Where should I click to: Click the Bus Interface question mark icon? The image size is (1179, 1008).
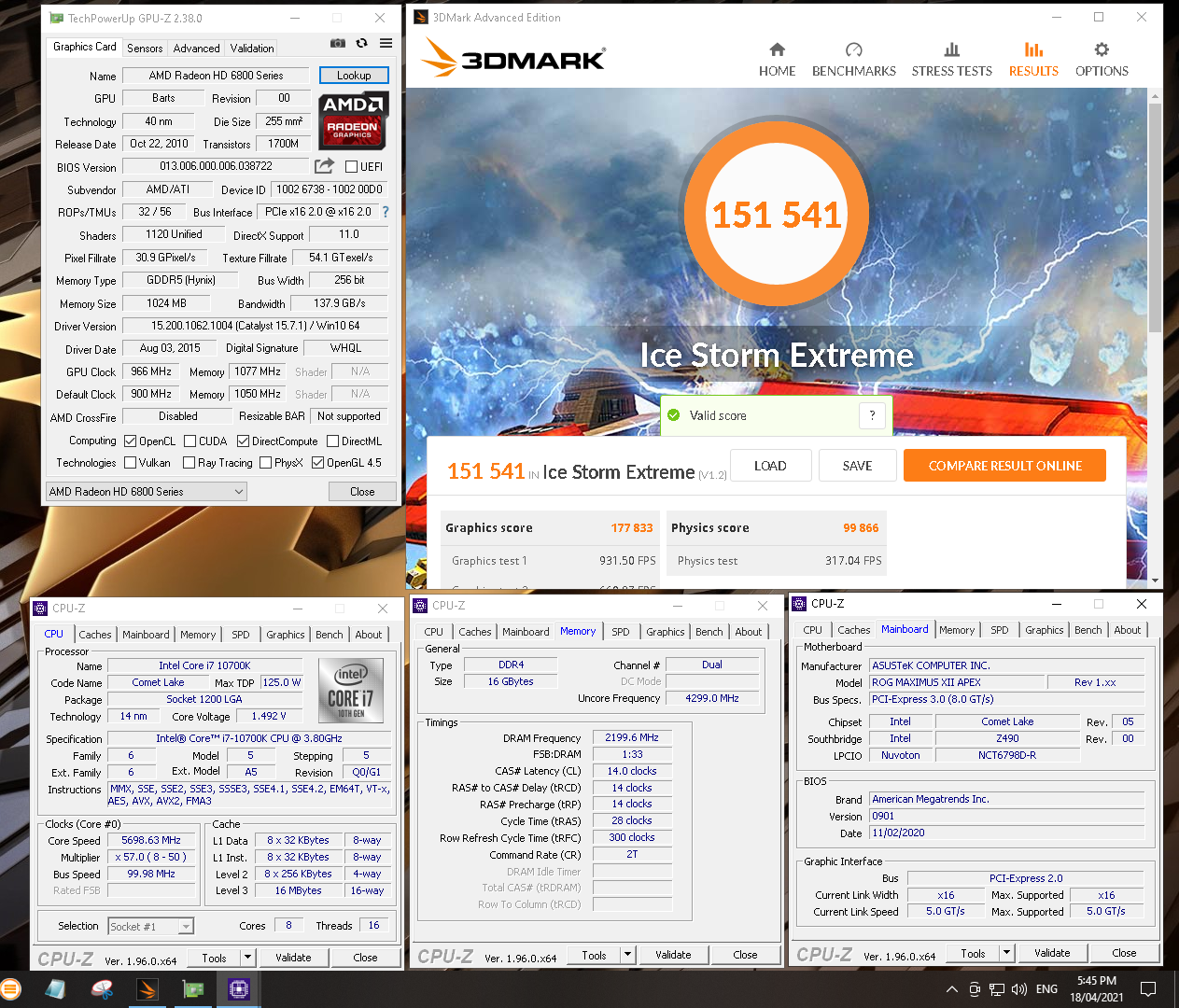coord(386,212)
